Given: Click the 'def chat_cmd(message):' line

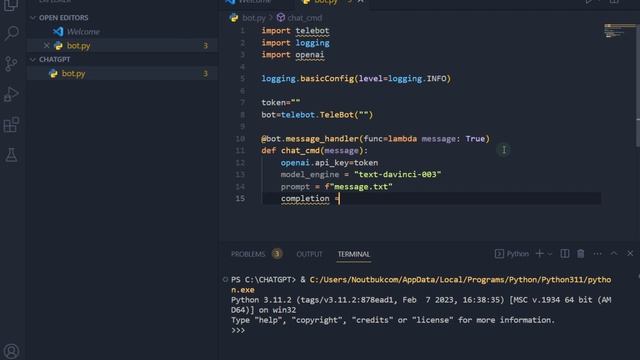Looking at the screenshot, I should (314, 151).
